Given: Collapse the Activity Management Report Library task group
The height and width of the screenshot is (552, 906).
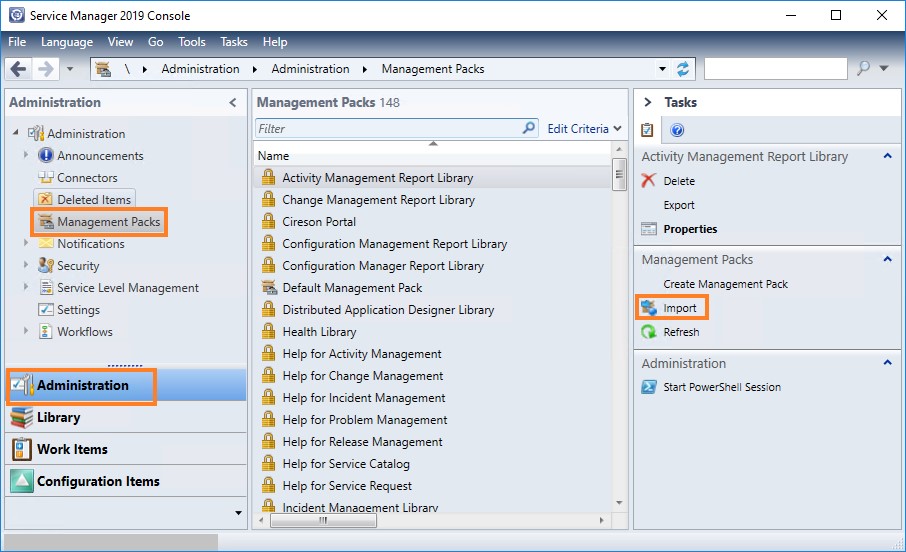Looking at the screenshot, I should (888, 156).
